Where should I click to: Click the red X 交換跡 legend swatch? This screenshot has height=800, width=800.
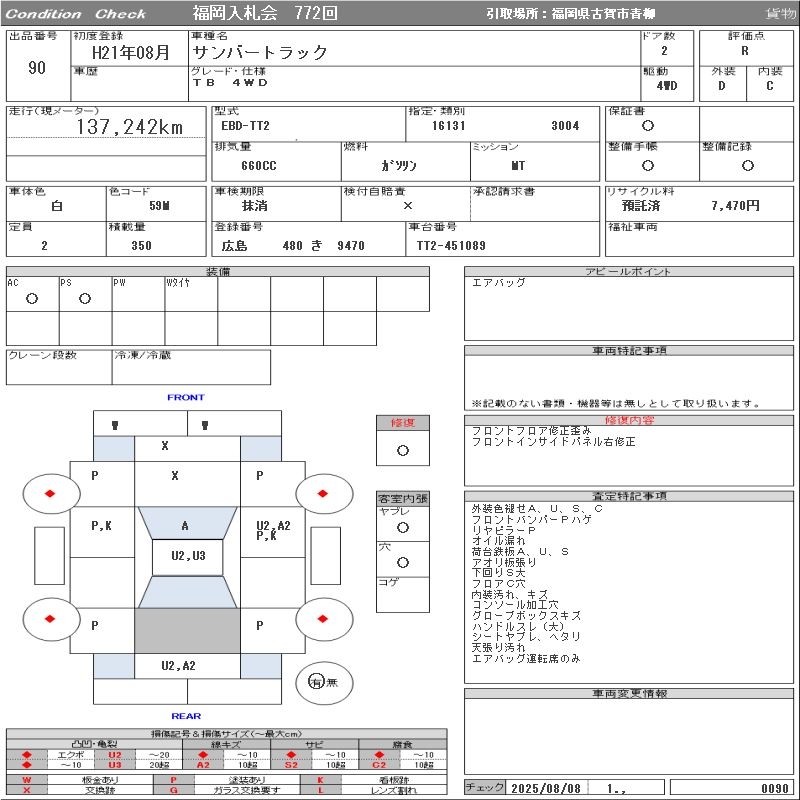coord(27,790)
